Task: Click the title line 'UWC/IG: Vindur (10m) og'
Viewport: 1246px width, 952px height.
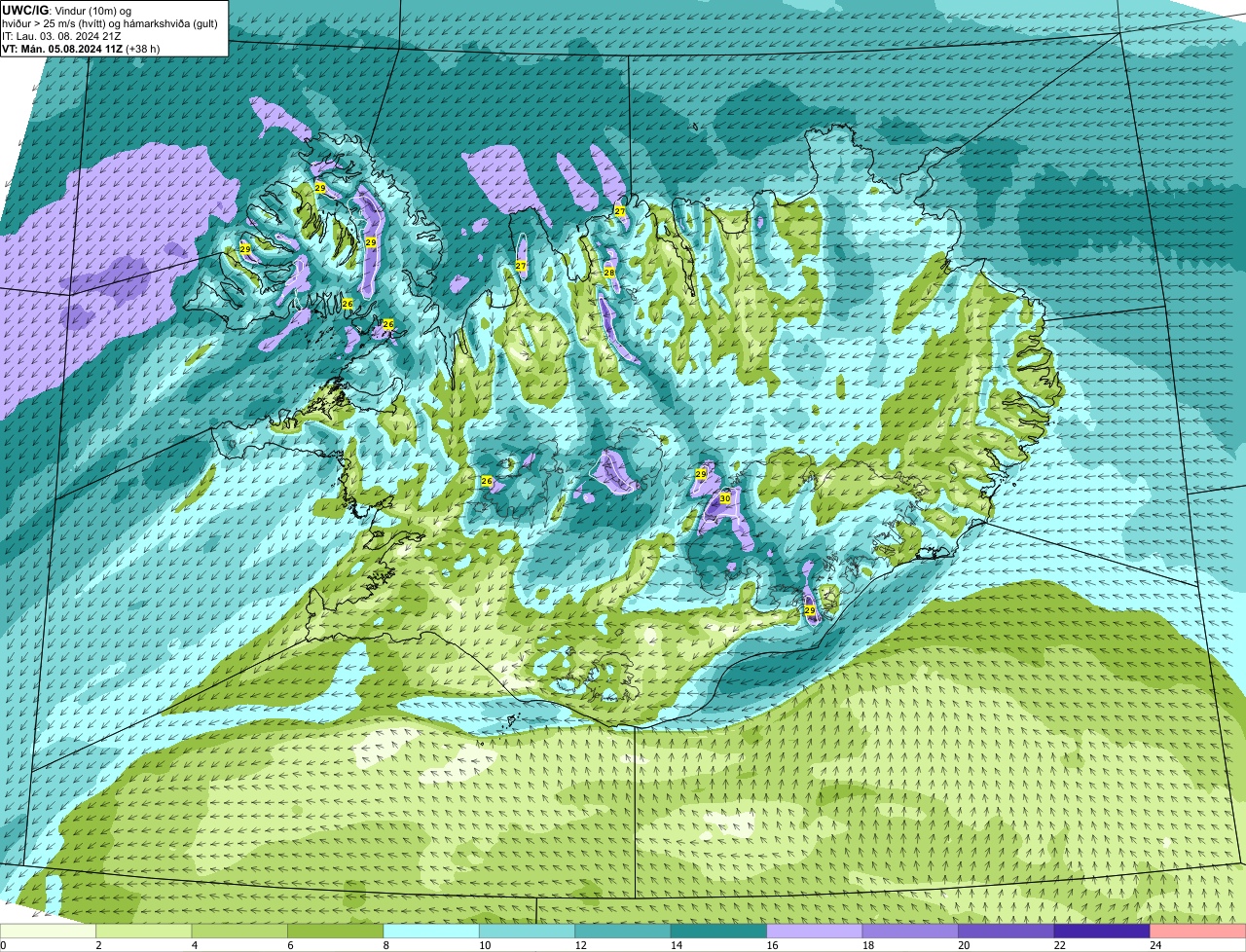Action: pos(66,10)
